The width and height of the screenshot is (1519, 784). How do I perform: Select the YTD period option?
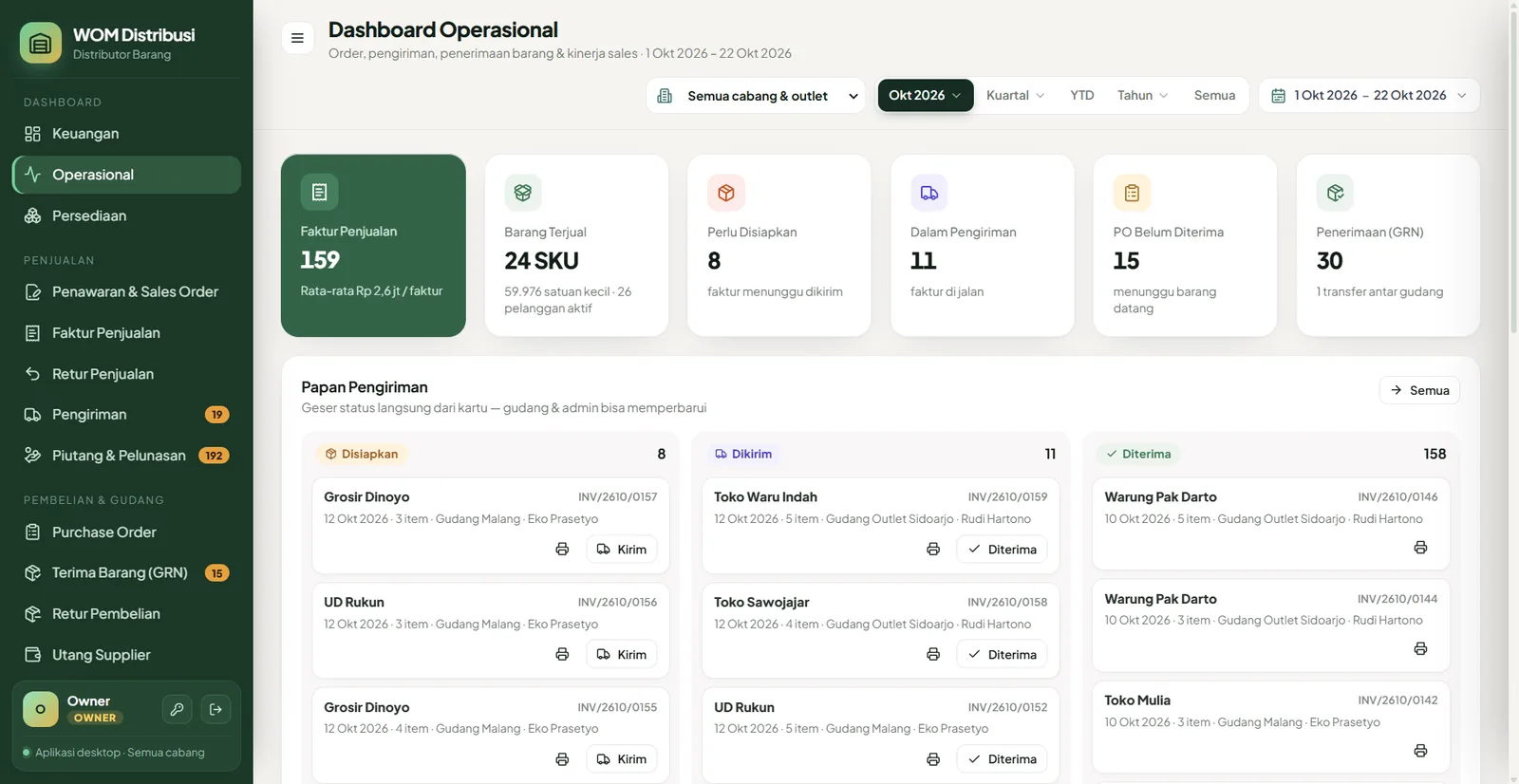click(1082, 95)
